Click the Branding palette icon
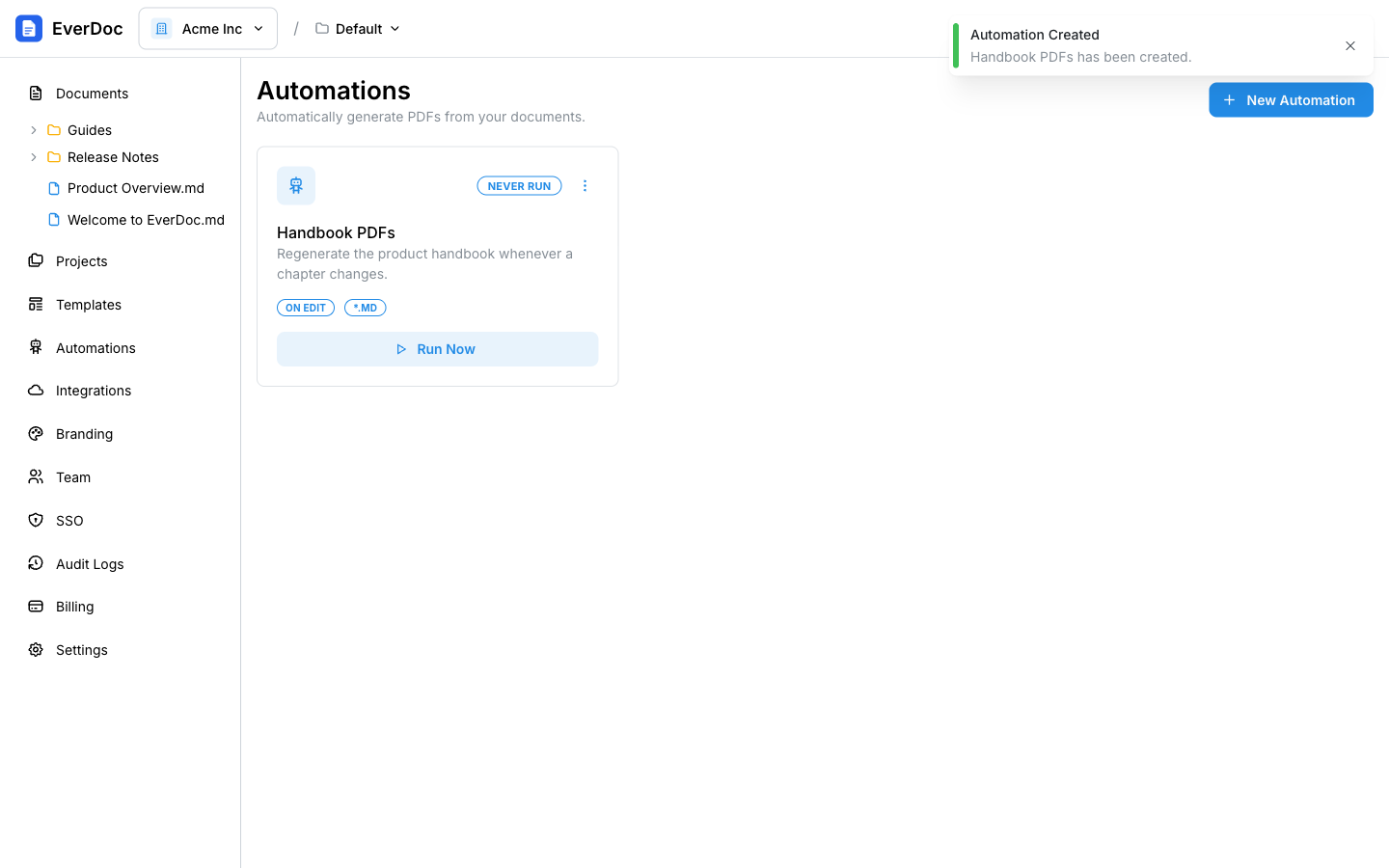This screenshot has height=868, width=1389. tap(36, 434)
